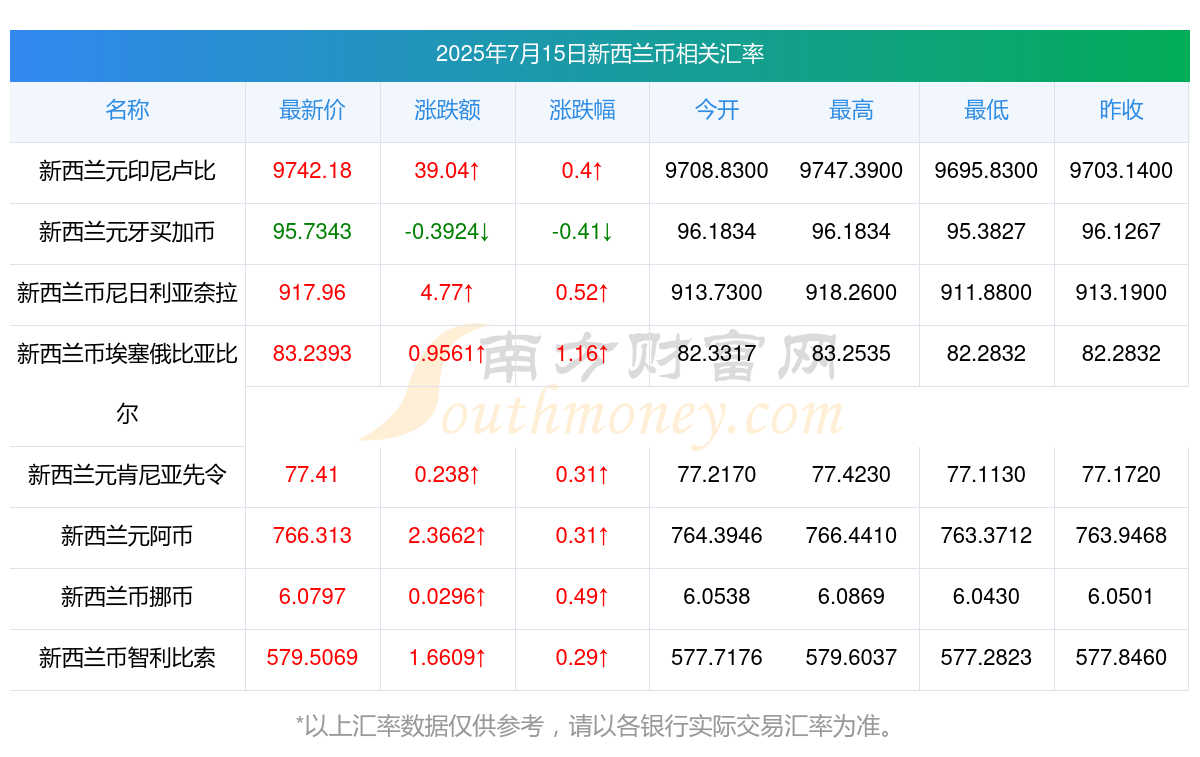This screenshot has height=757, width=1200.
Task: Click lowest value 911.8800
Action: 986,293
